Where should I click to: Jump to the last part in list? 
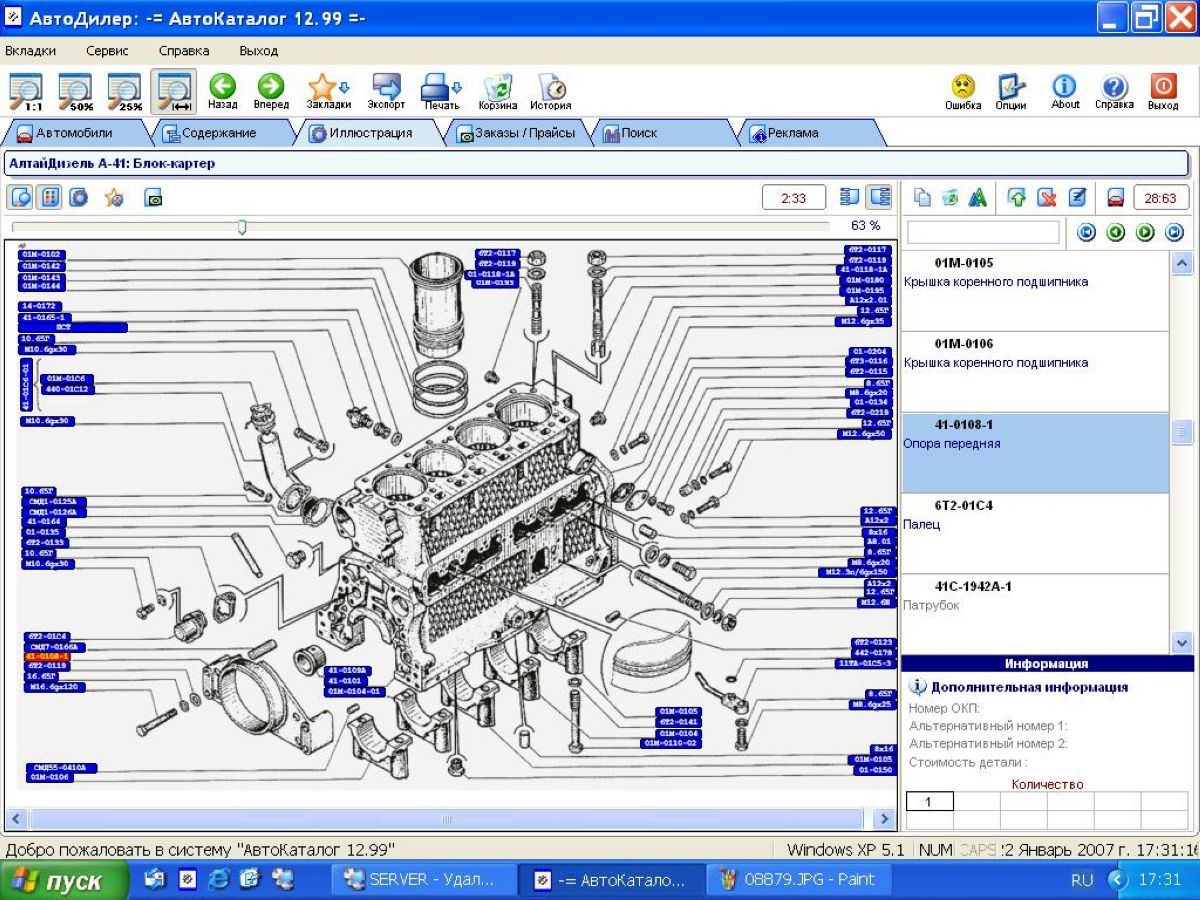click(1174, 233)
